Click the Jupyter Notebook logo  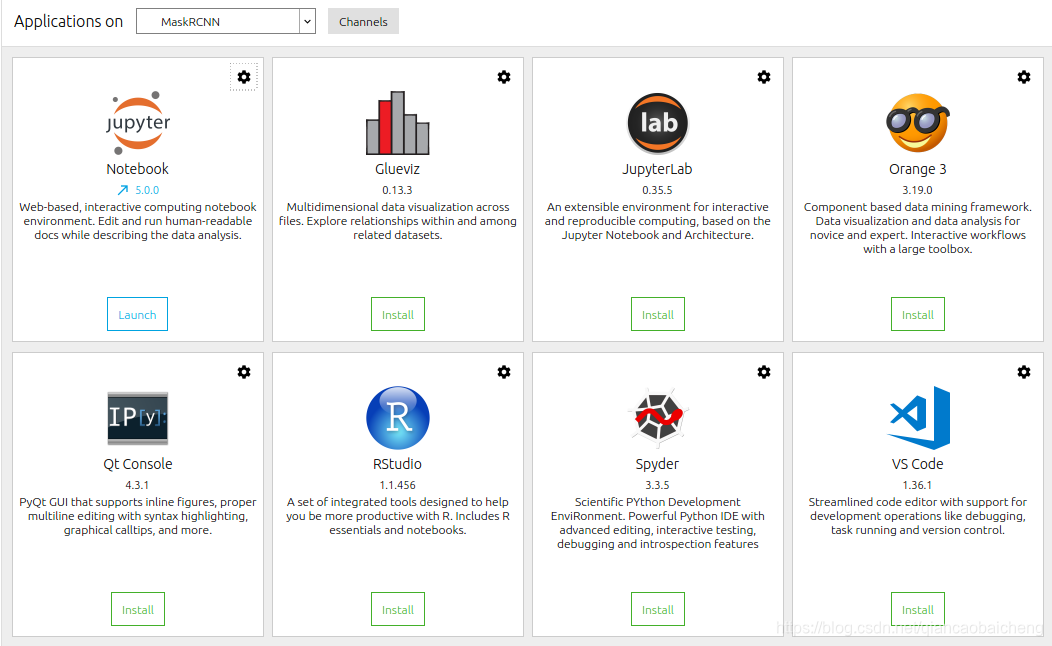138,123
